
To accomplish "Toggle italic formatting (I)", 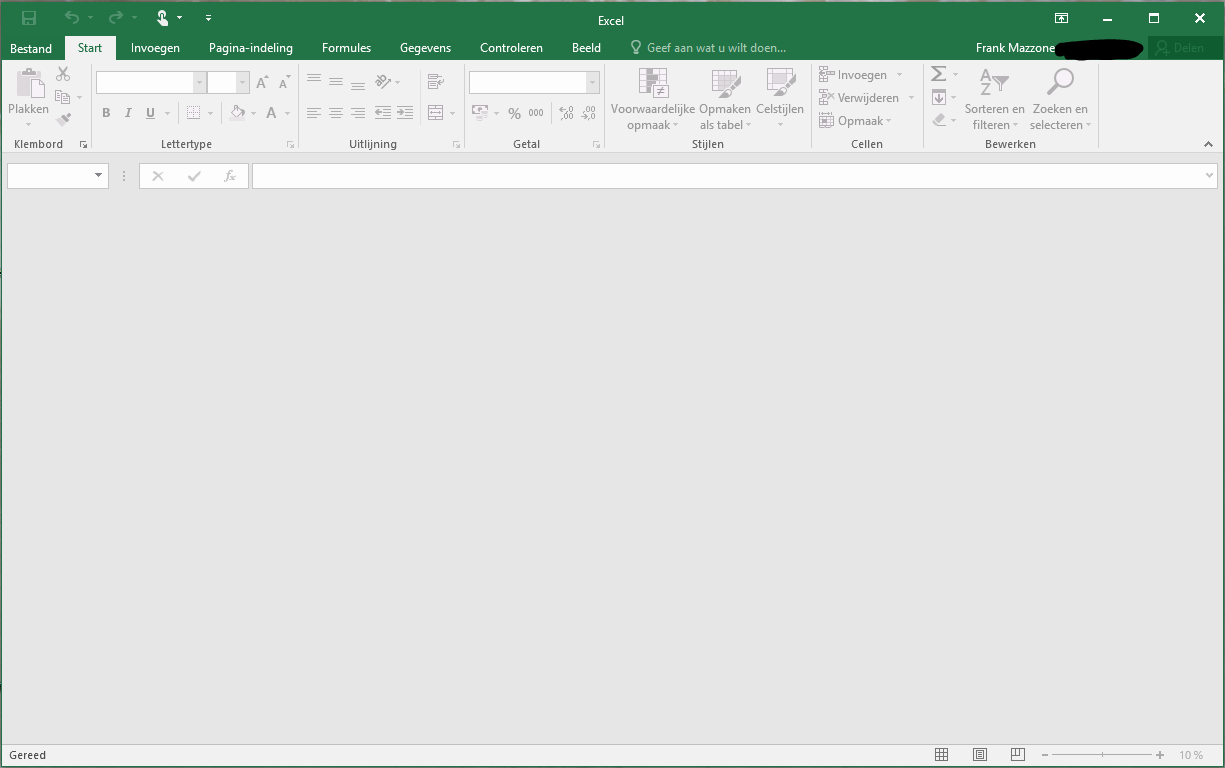I will pos(128,114).
